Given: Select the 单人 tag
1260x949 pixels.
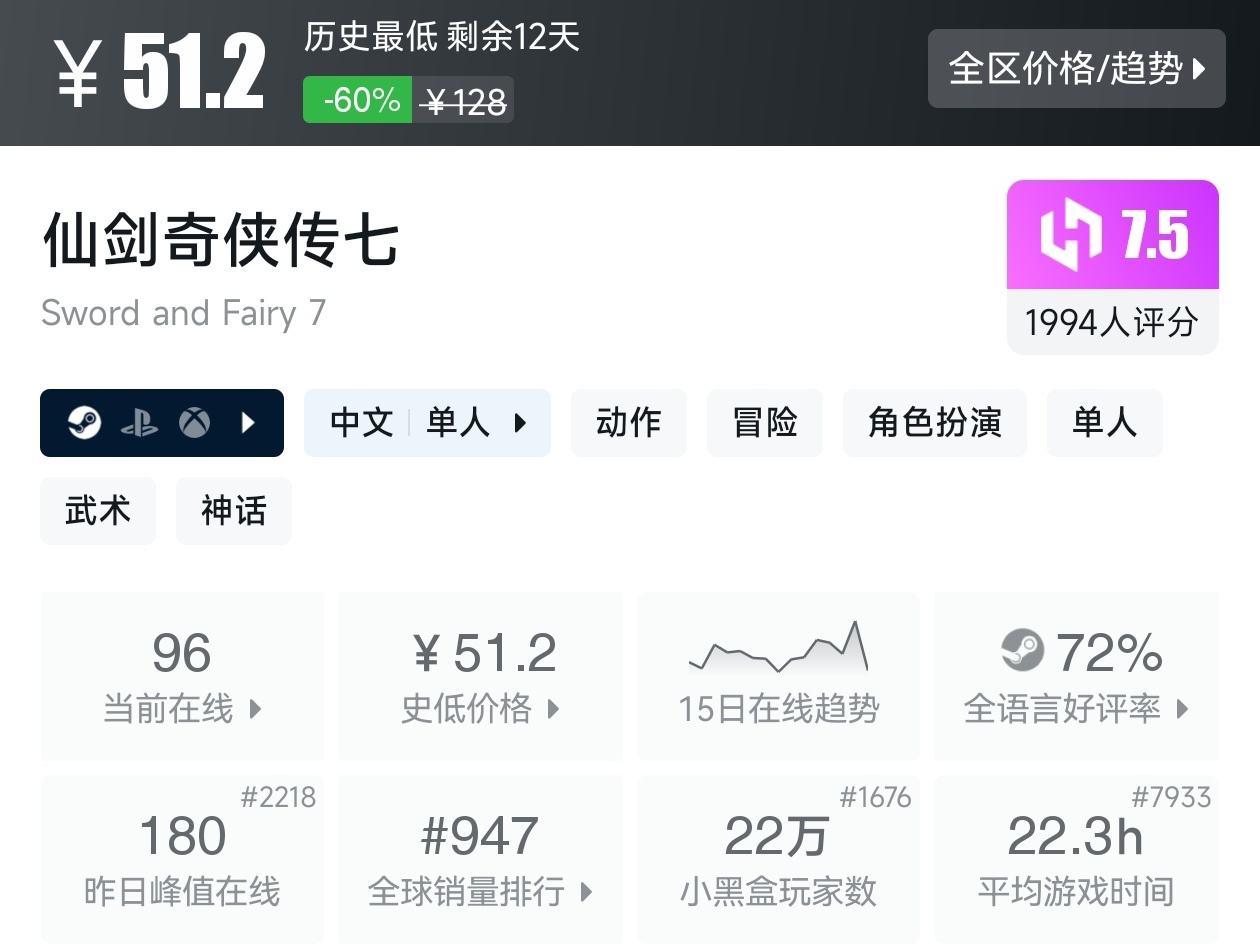Looking at the screenshot, I should pos(1104,423).
